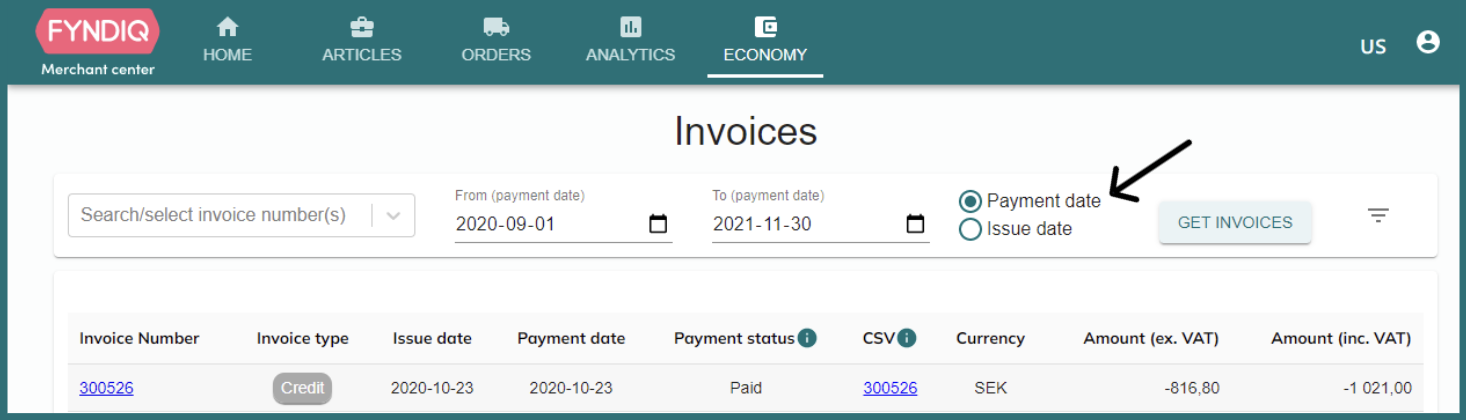Open the From date calendar picker icon
The height and width of the screenshot is (420, 1466).
(x=658, y=224)
